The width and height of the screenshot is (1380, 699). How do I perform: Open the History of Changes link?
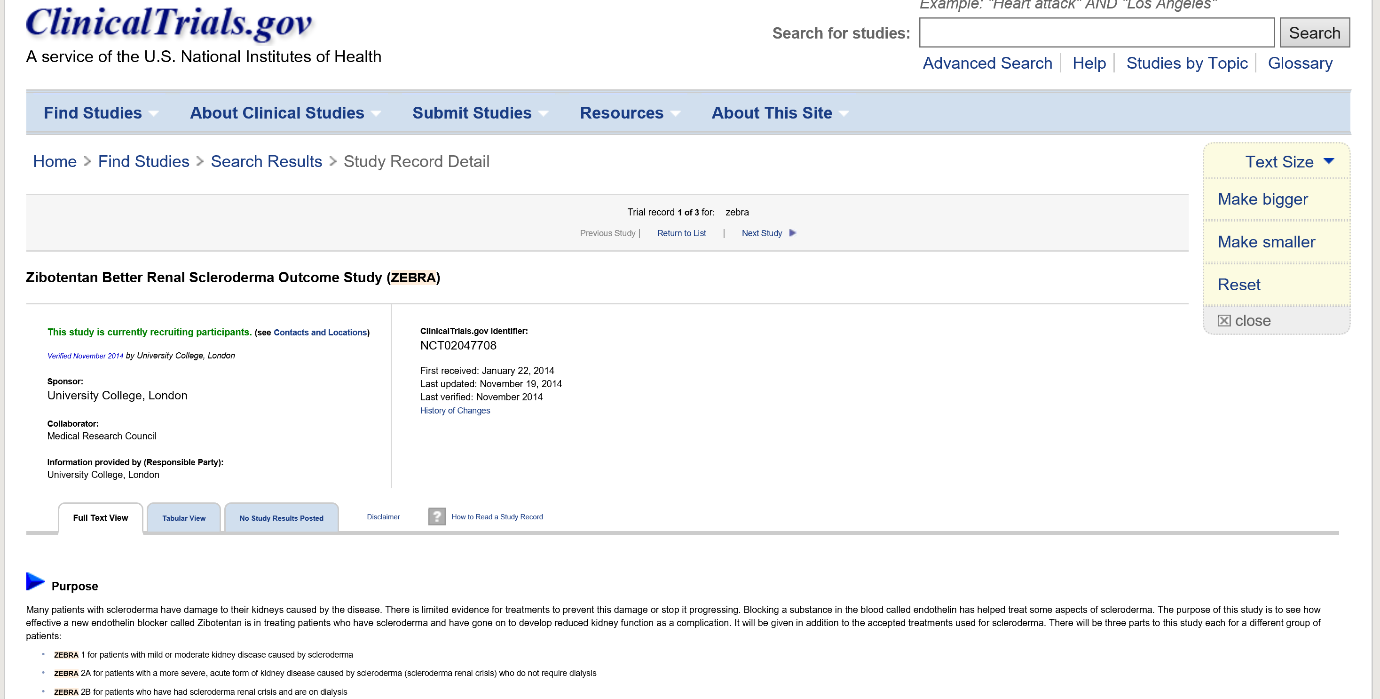coord(455,411)
